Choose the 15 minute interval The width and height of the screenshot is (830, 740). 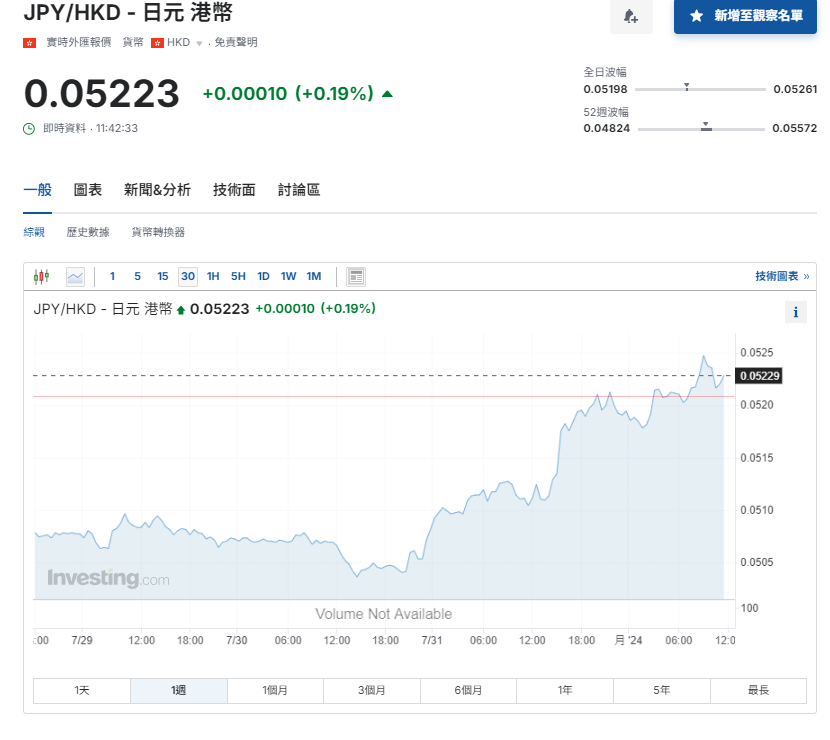[162, 277]
